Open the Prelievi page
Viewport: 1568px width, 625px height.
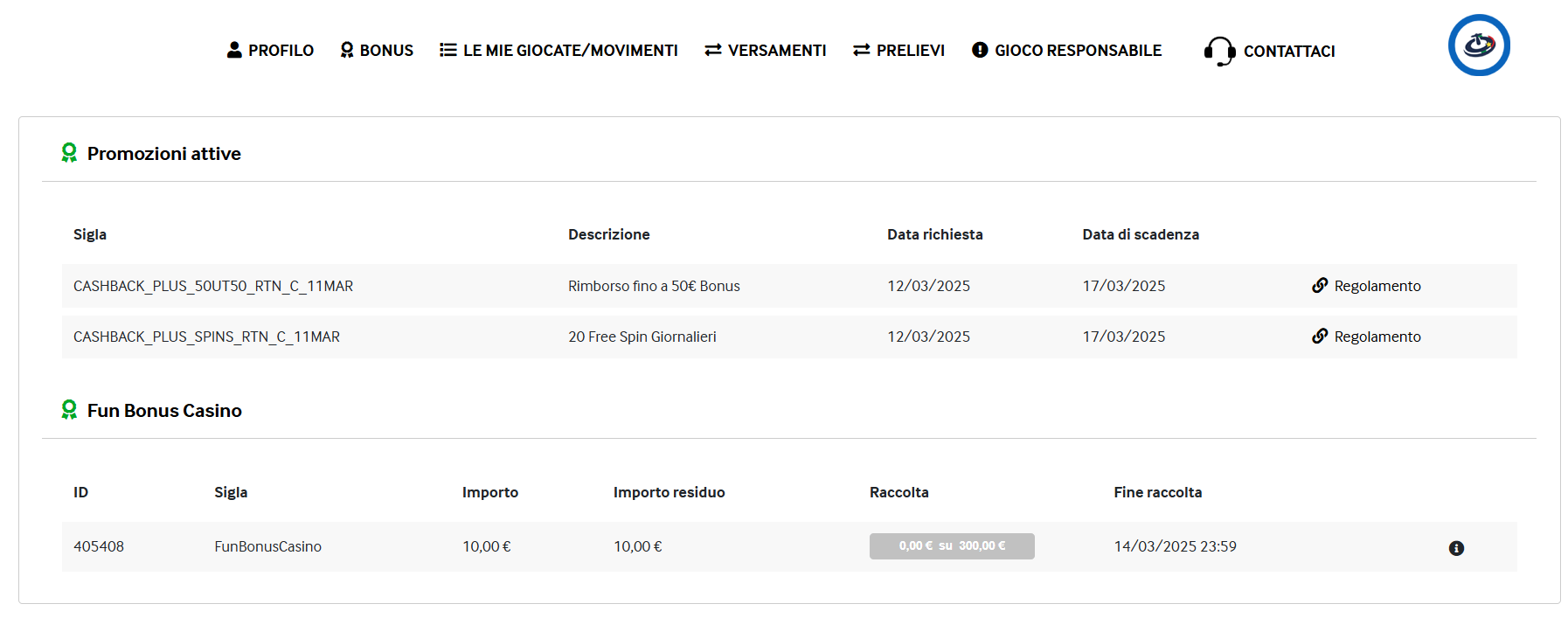tap(910, 51)
